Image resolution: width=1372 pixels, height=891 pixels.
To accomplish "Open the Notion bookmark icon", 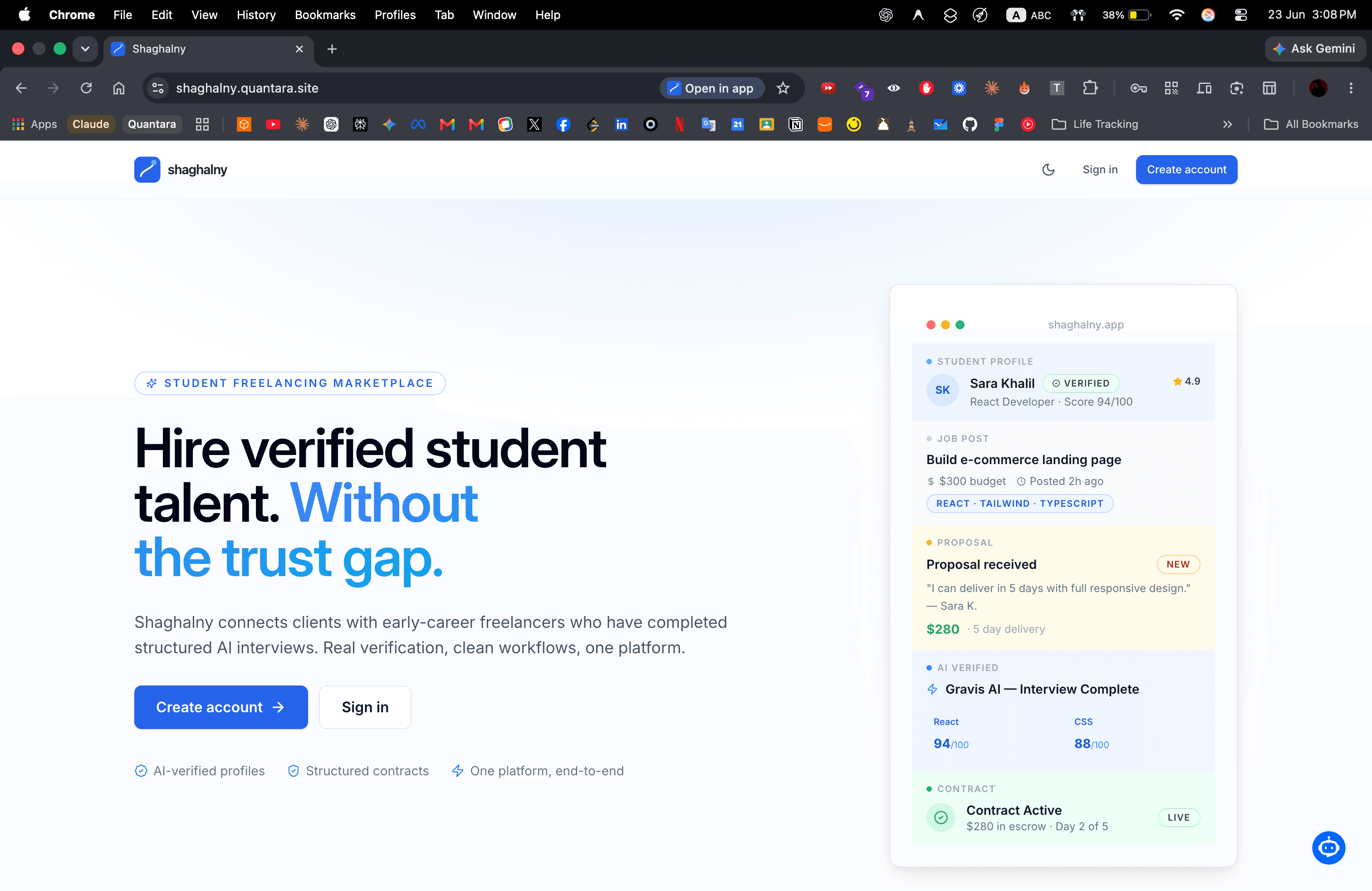I will click(x=795, y=124).
